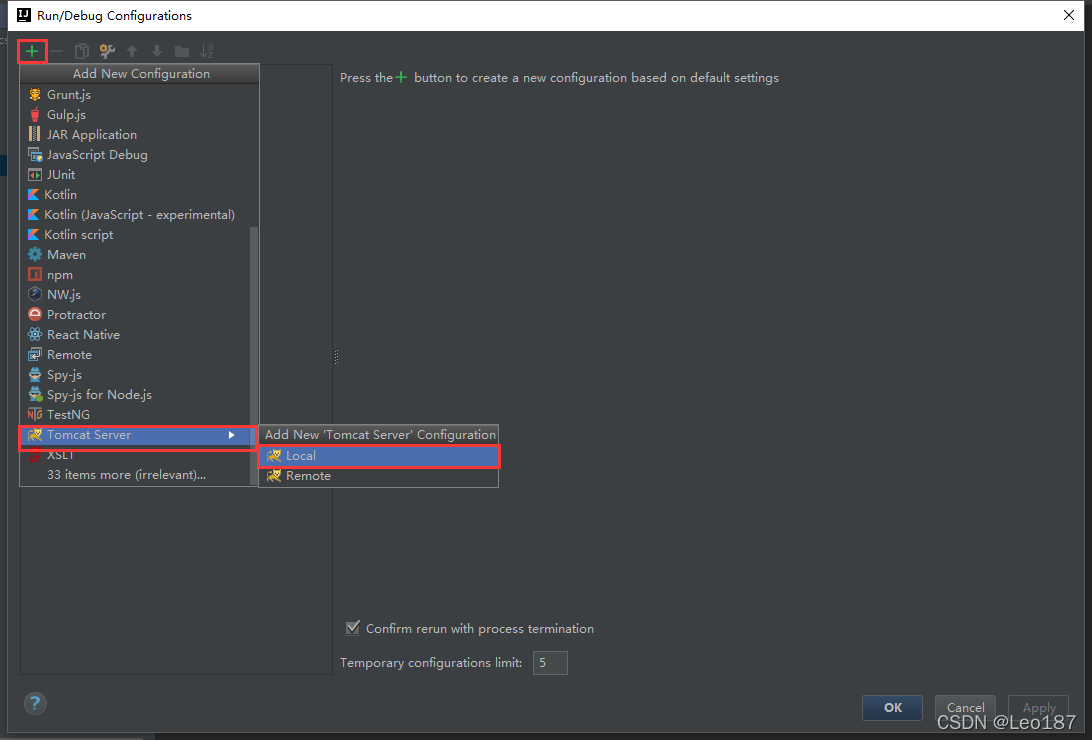This screenshot has height=740, width=1092.
Task: Click the 'JAR Application' label text
Action: click(92, 135)
